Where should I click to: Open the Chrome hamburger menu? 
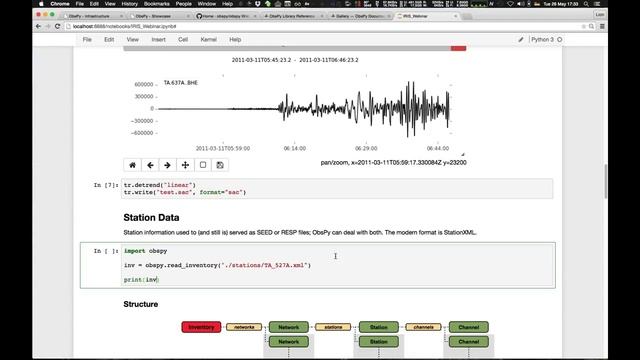click(x=602, y=26)
